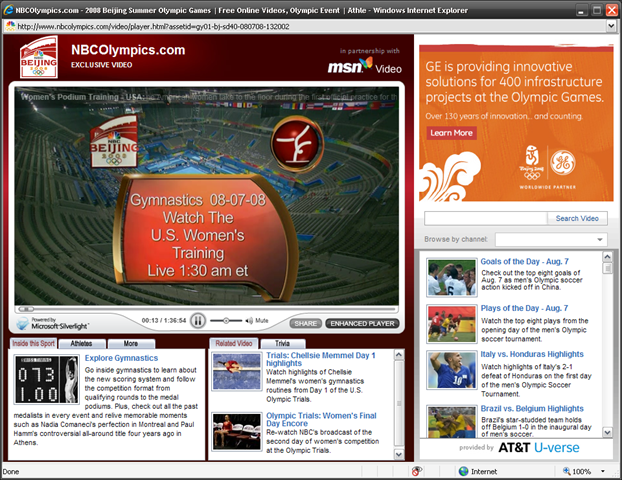
Task: Open Olympic Trials: Women's Final Day Encore
Action: pos(321,419)
